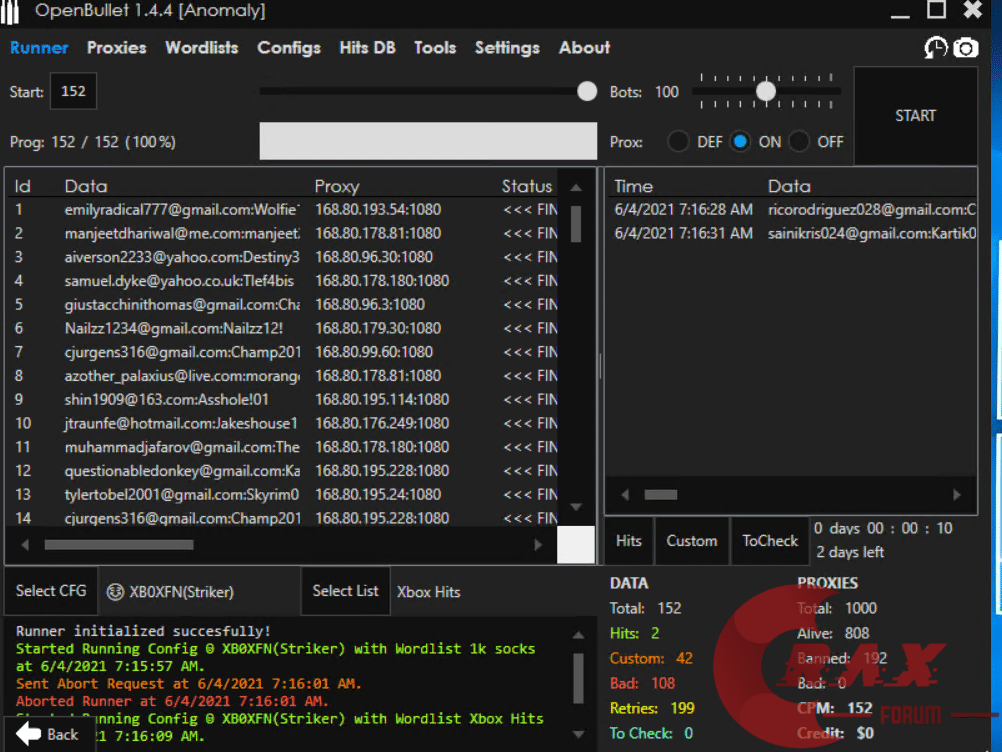Click the Proxy column header
Screen dimensions: 1002x752
coord(337,186)
